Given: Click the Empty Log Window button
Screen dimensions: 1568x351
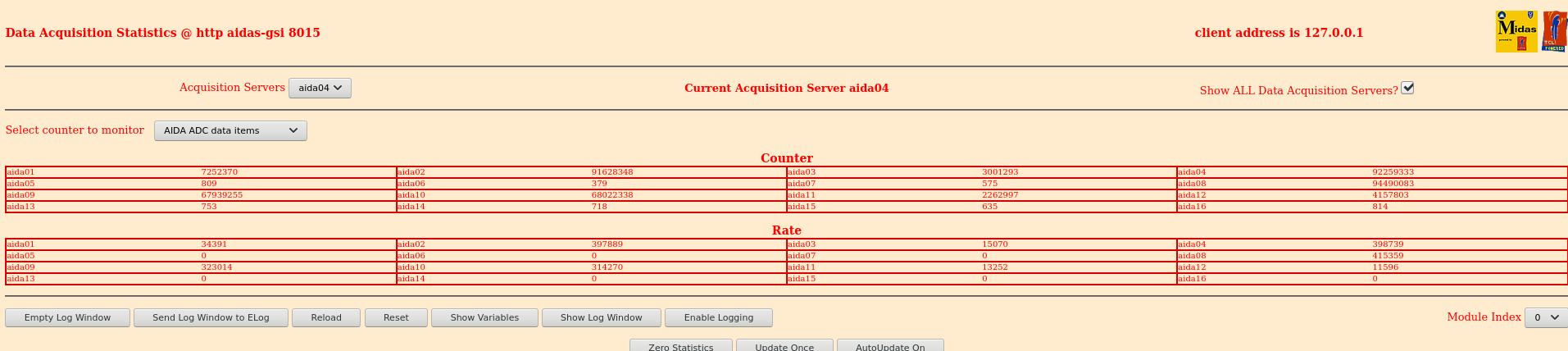Looking at the screenshot, I should (67, 317).
